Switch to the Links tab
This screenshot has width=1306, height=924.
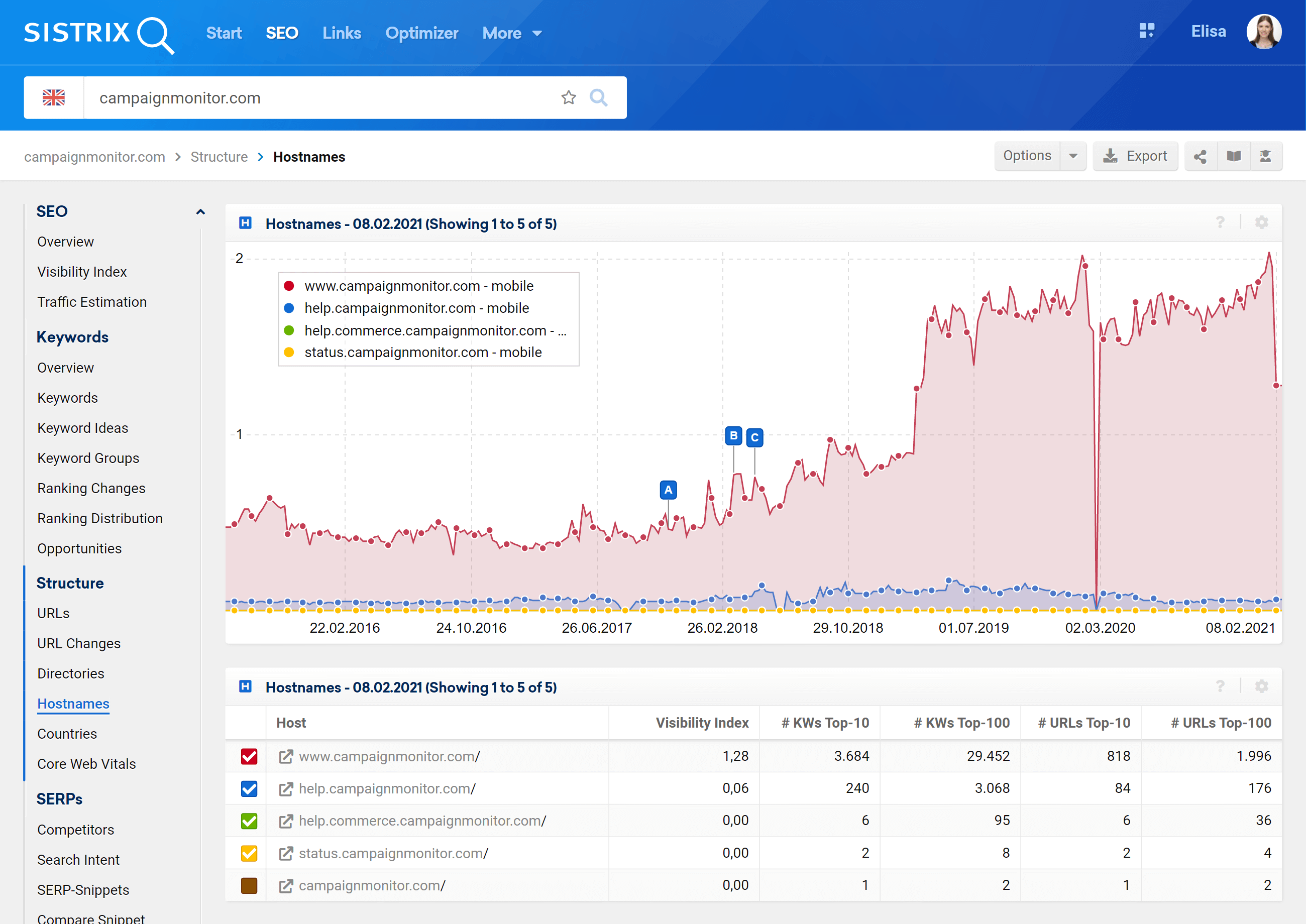[x=342, y=34]
